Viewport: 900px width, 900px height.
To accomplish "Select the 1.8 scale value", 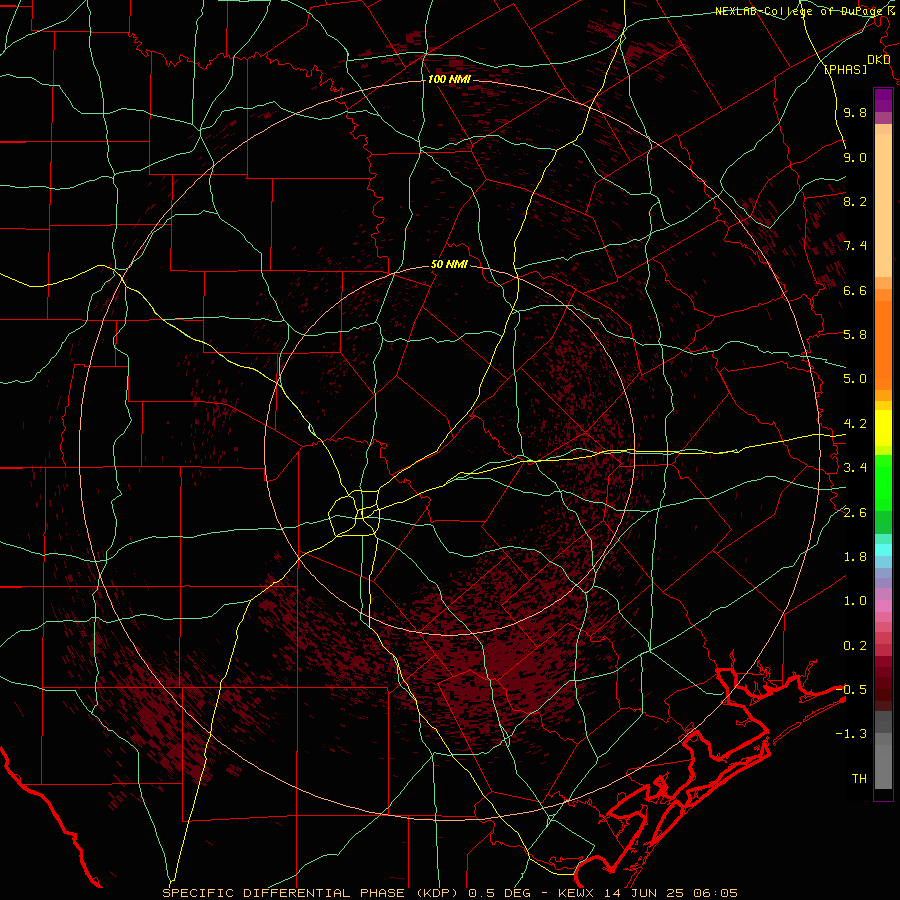I will click(855, 557).
